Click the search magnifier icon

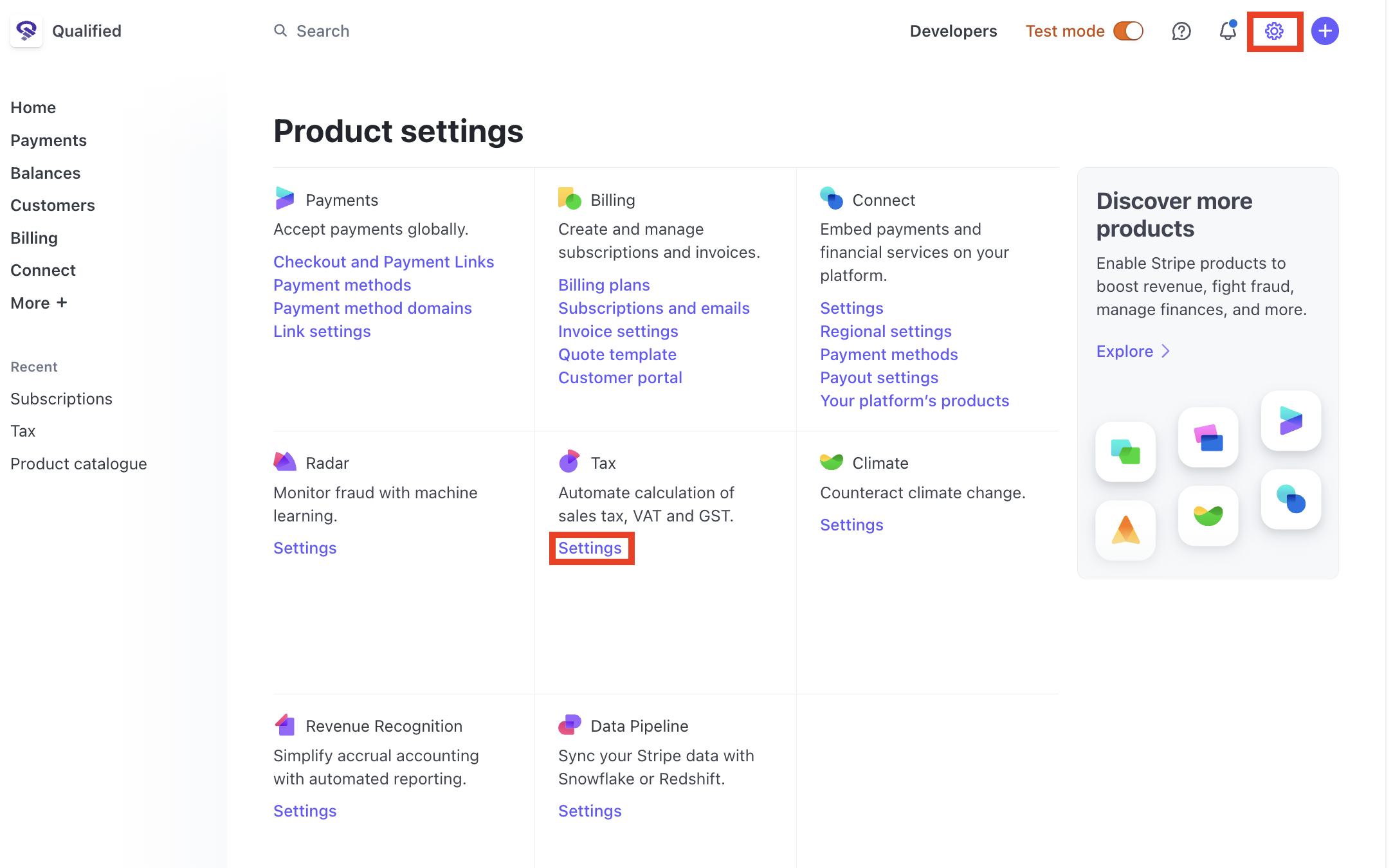pos(280,30)
